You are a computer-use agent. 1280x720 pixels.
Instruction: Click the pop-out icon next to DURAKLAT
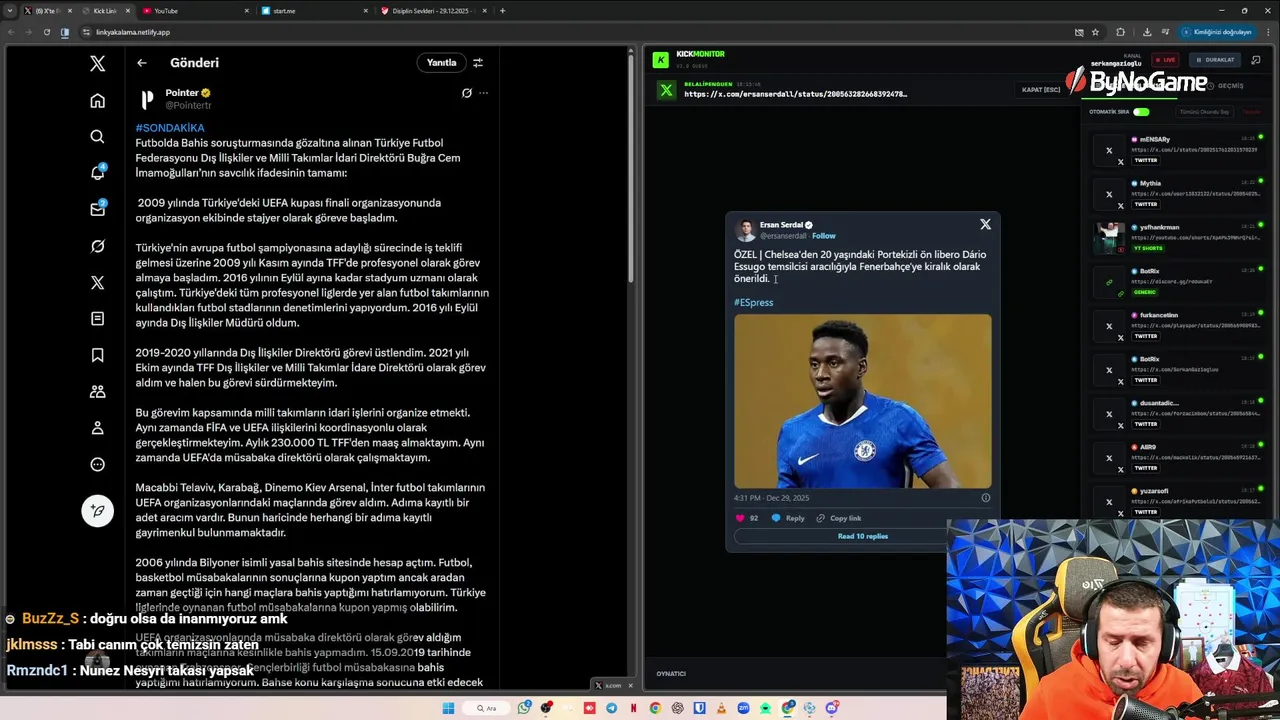[1256, 60]
